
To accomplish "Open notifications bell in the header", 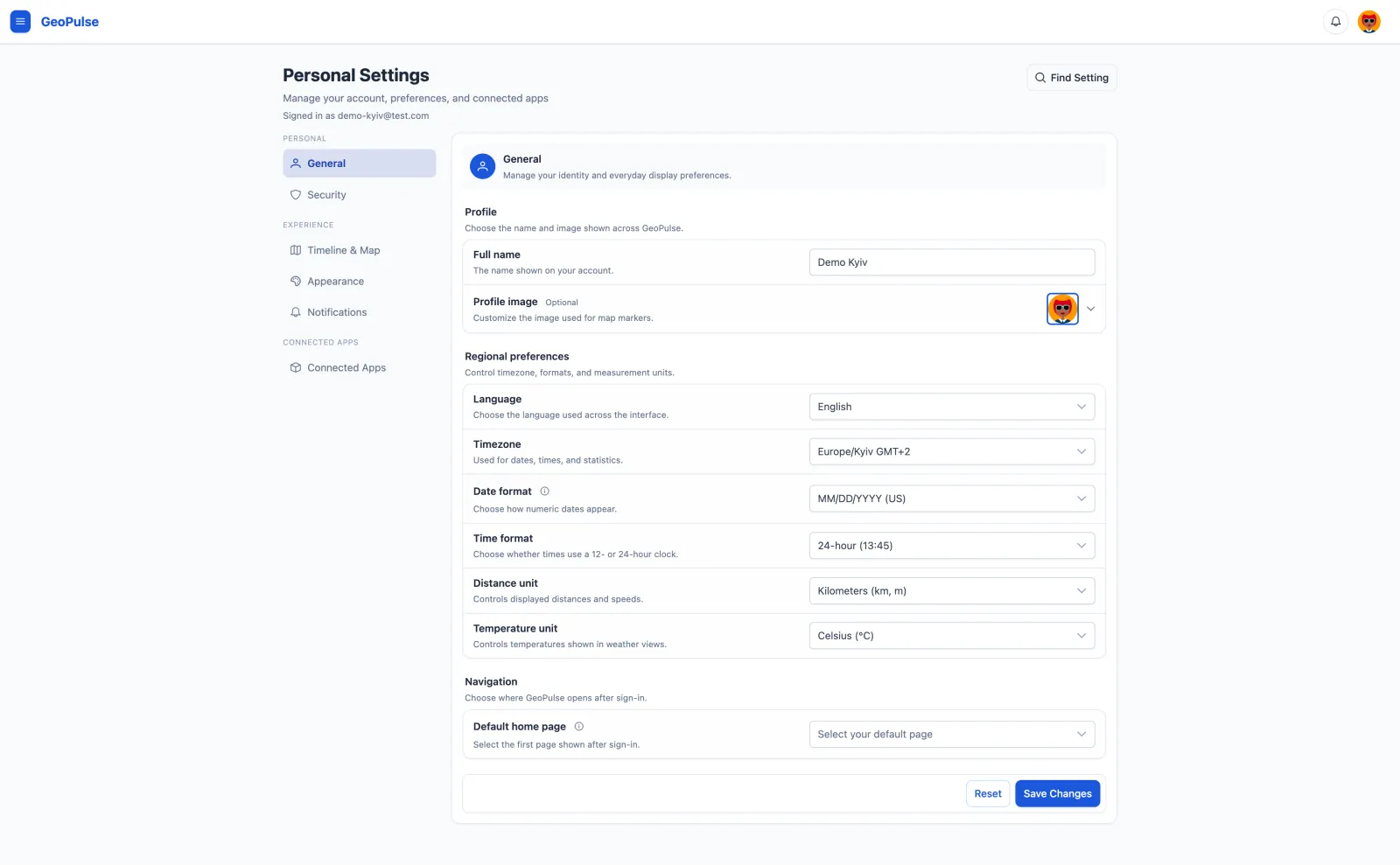I will [x=1335, y=22].
